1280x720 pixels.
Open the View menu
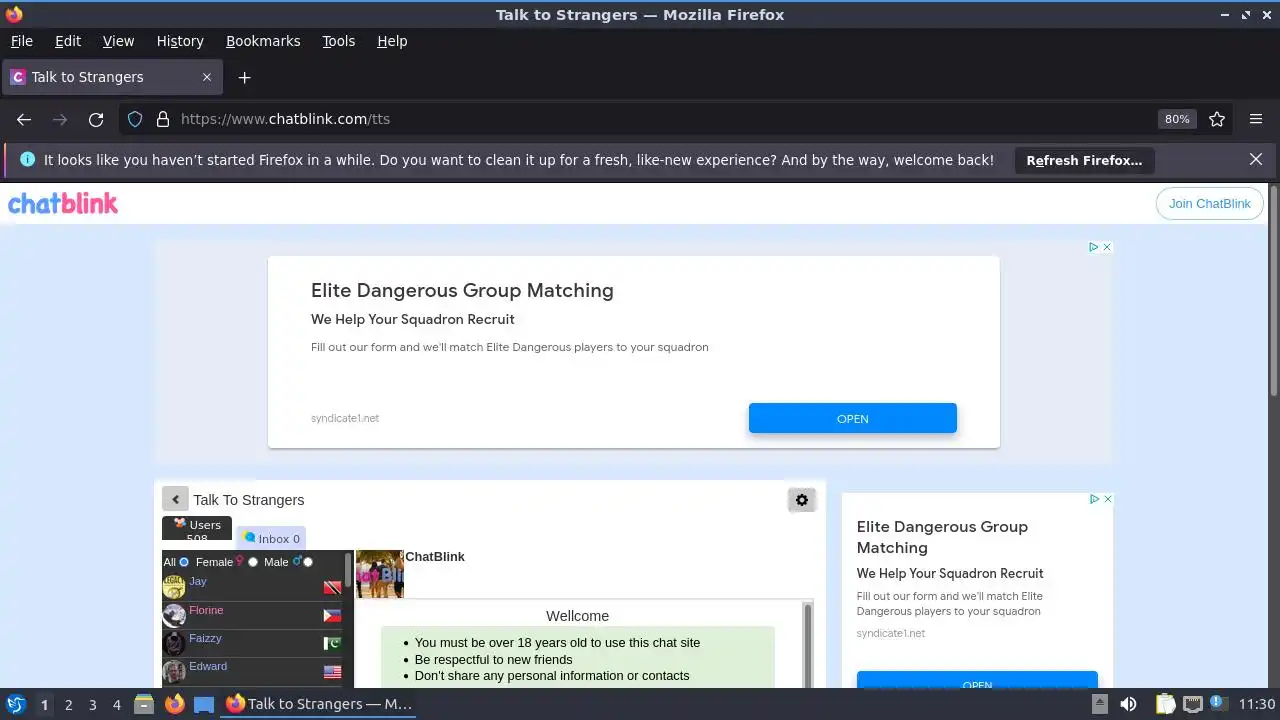[118, 41]
